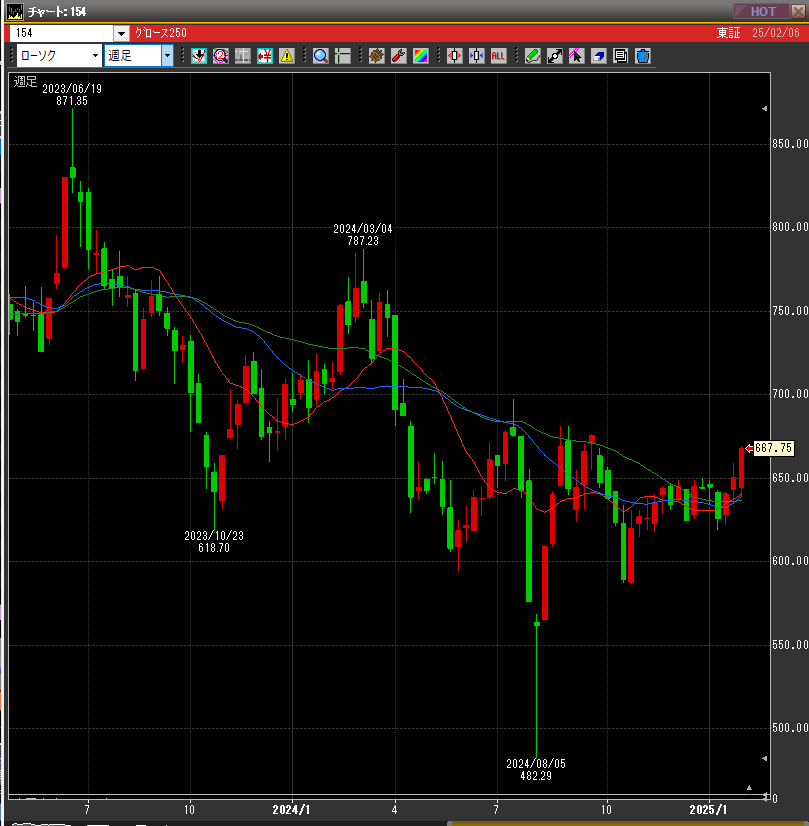Click the 週足 label on the chart
The image size is (809, 826).
(25, 82)
